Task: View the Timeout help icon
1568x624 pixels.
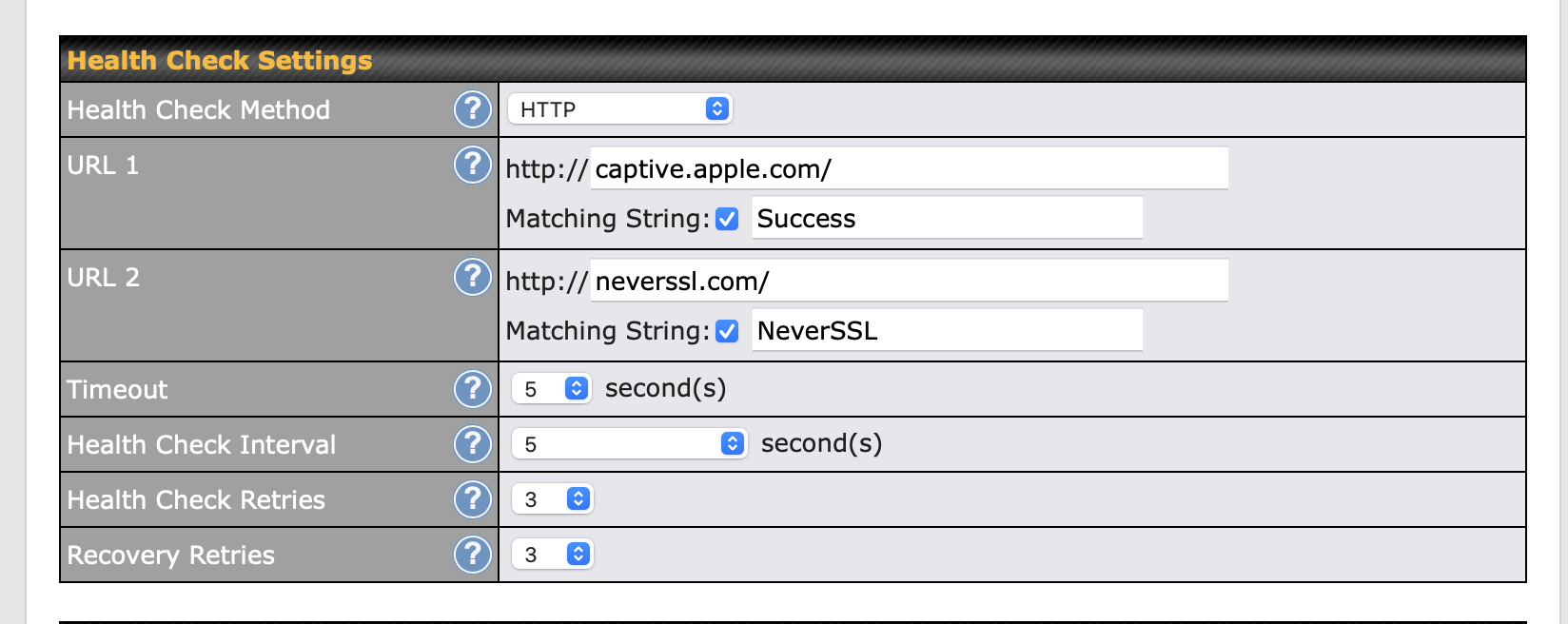Action: coord(472,389)
